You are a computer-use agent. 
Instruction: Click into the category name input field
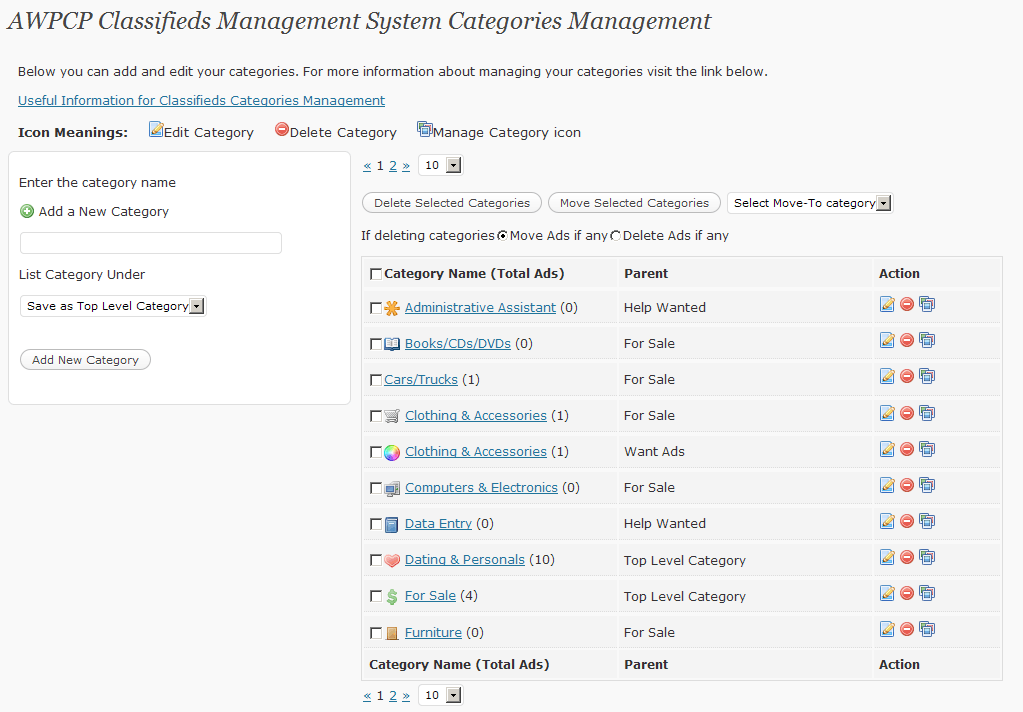click(151, 243)
